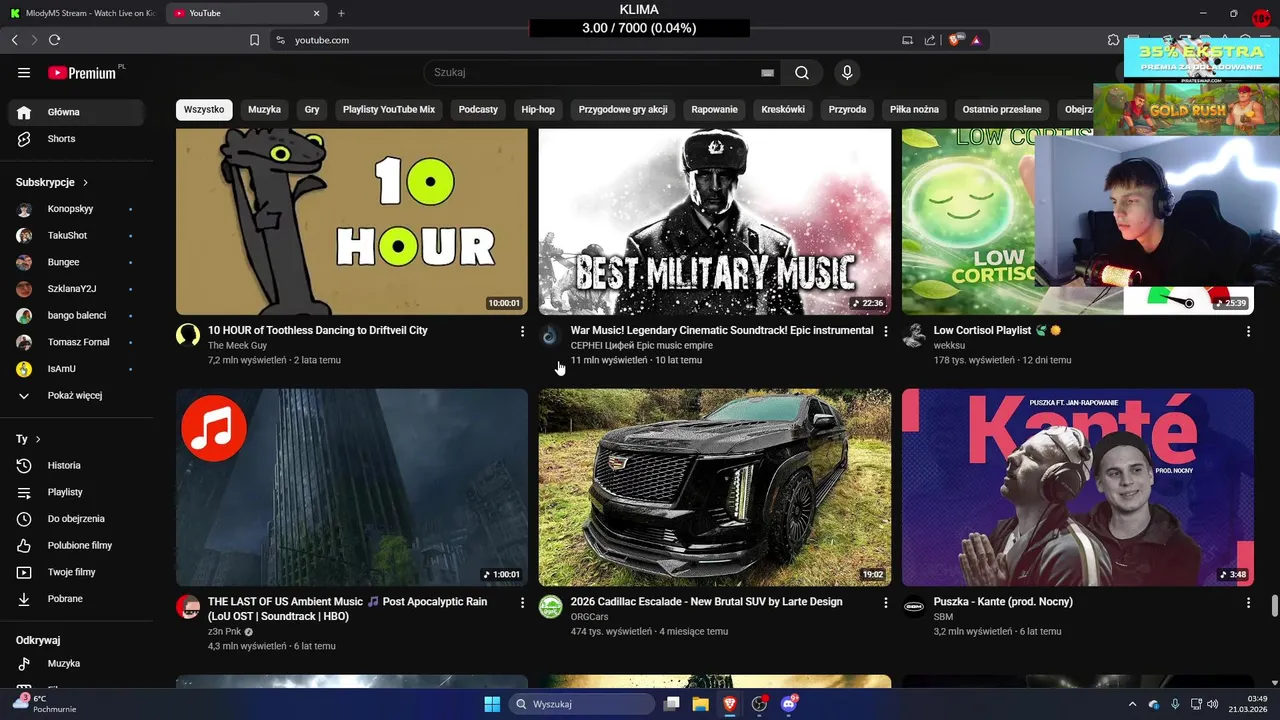Viewport: 1280px width, 720px height.
Task: Switch to MlodyM5 Stream browser tab
Action: (82, 13)
